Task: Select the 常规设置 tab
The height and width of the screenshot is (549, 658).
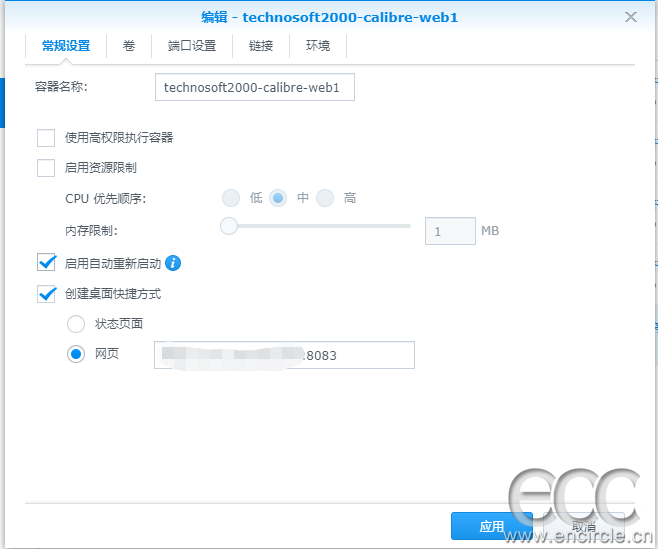Action: pyautogui.click(x=66, y=46)
